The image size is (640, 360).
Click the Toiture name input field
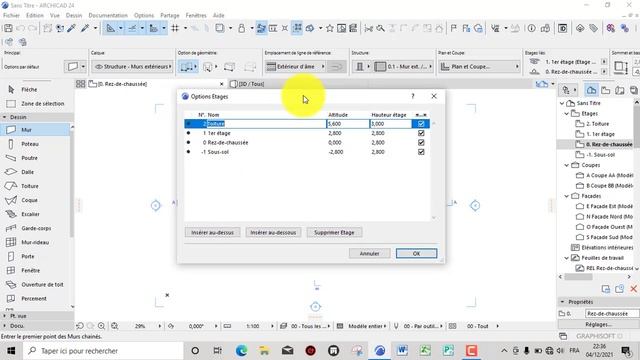[x=267, y=124]
